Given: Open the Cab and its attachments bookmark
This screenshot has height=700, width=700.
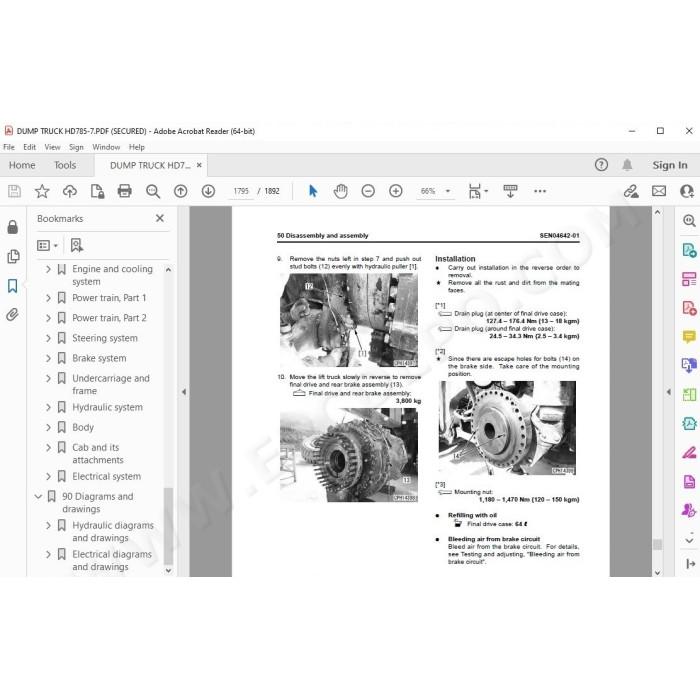Looking at the screenshot, I should pos(98,454).
